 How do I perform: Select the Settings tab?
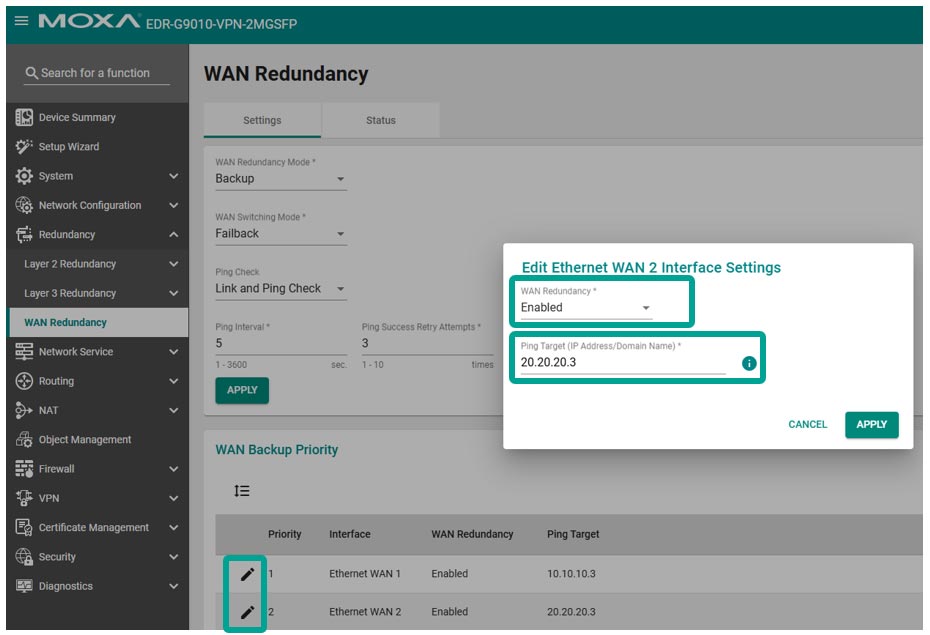click(262, 120)
